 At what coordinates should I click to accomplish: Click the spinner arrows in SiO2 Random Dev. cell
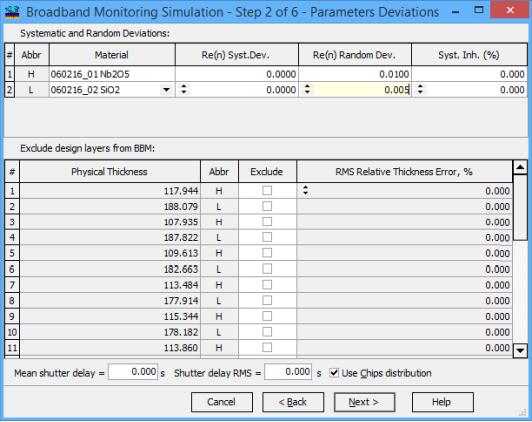(x=307, y=89)
